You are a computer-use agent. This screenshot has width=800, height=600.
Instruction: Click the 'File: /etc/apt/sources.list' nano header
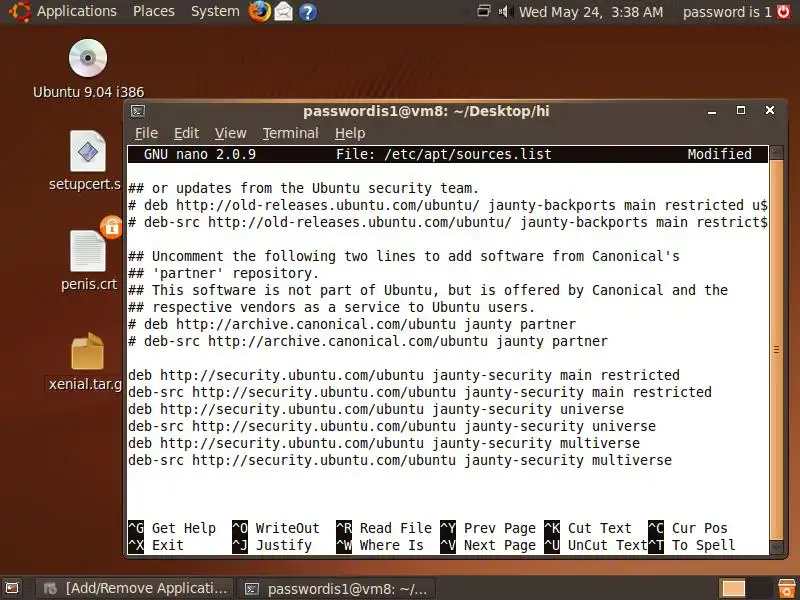[x=443, y=155]
